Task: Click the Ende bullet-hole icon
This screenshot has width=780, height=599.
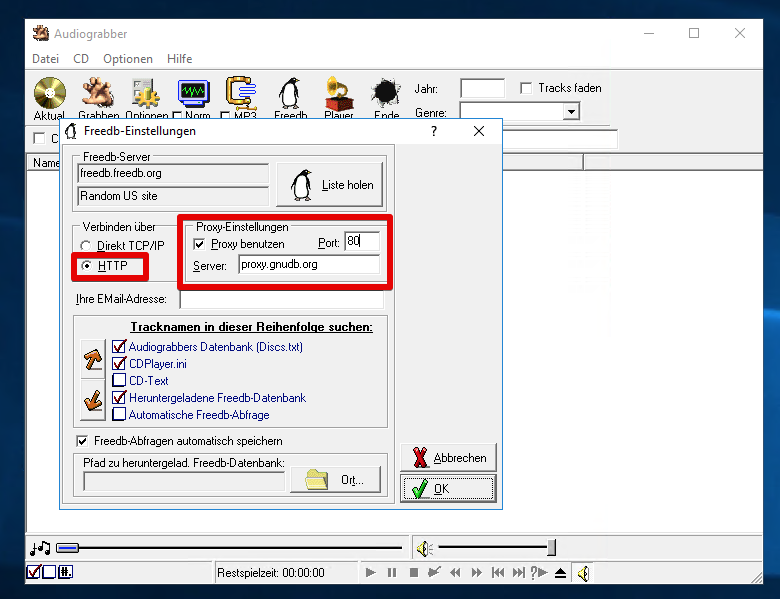Action: [x=386, y=94]
